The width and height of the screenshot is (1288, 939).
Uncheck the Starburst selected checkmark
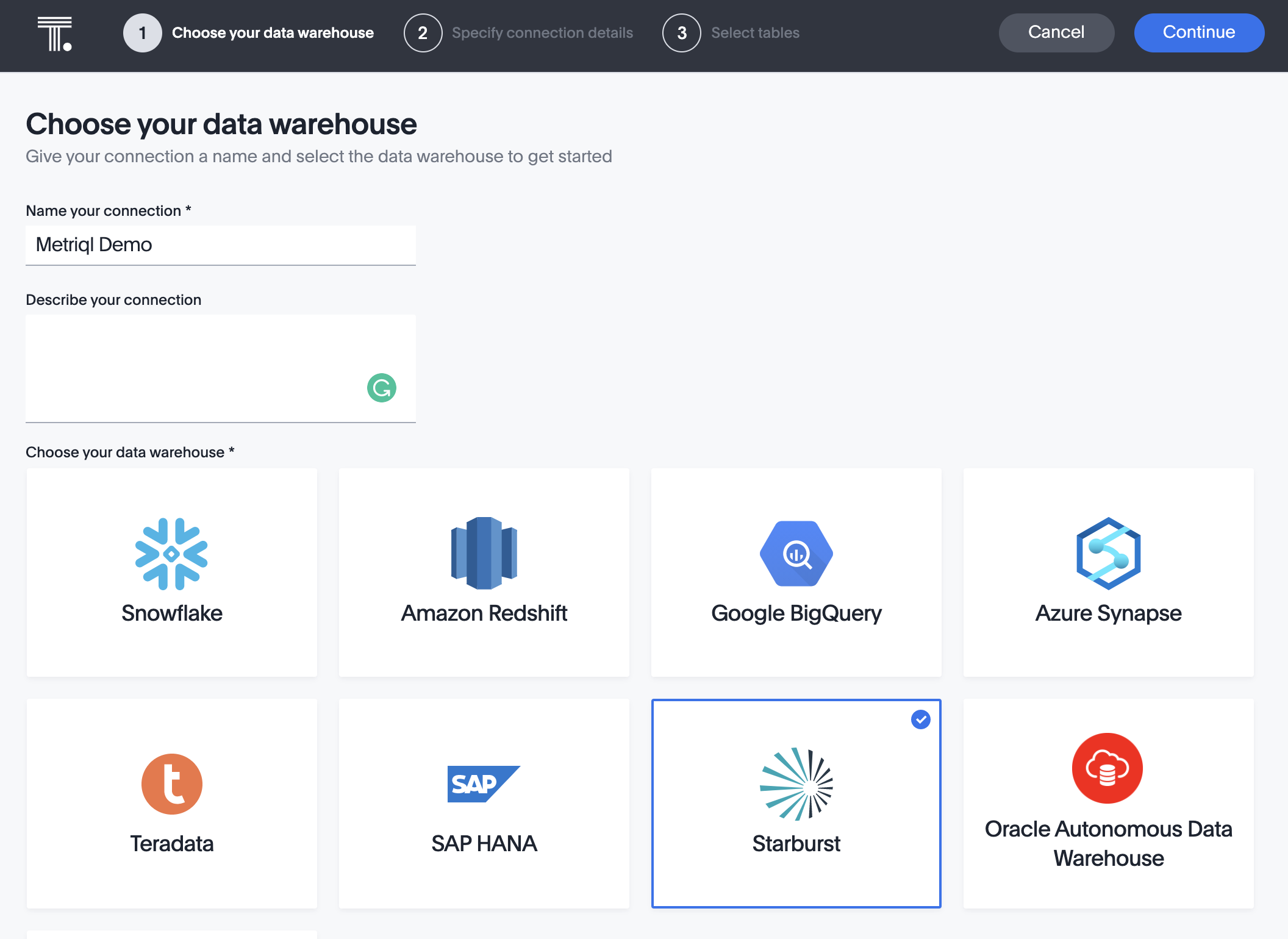pyautogui.click(x=920, y=719)
